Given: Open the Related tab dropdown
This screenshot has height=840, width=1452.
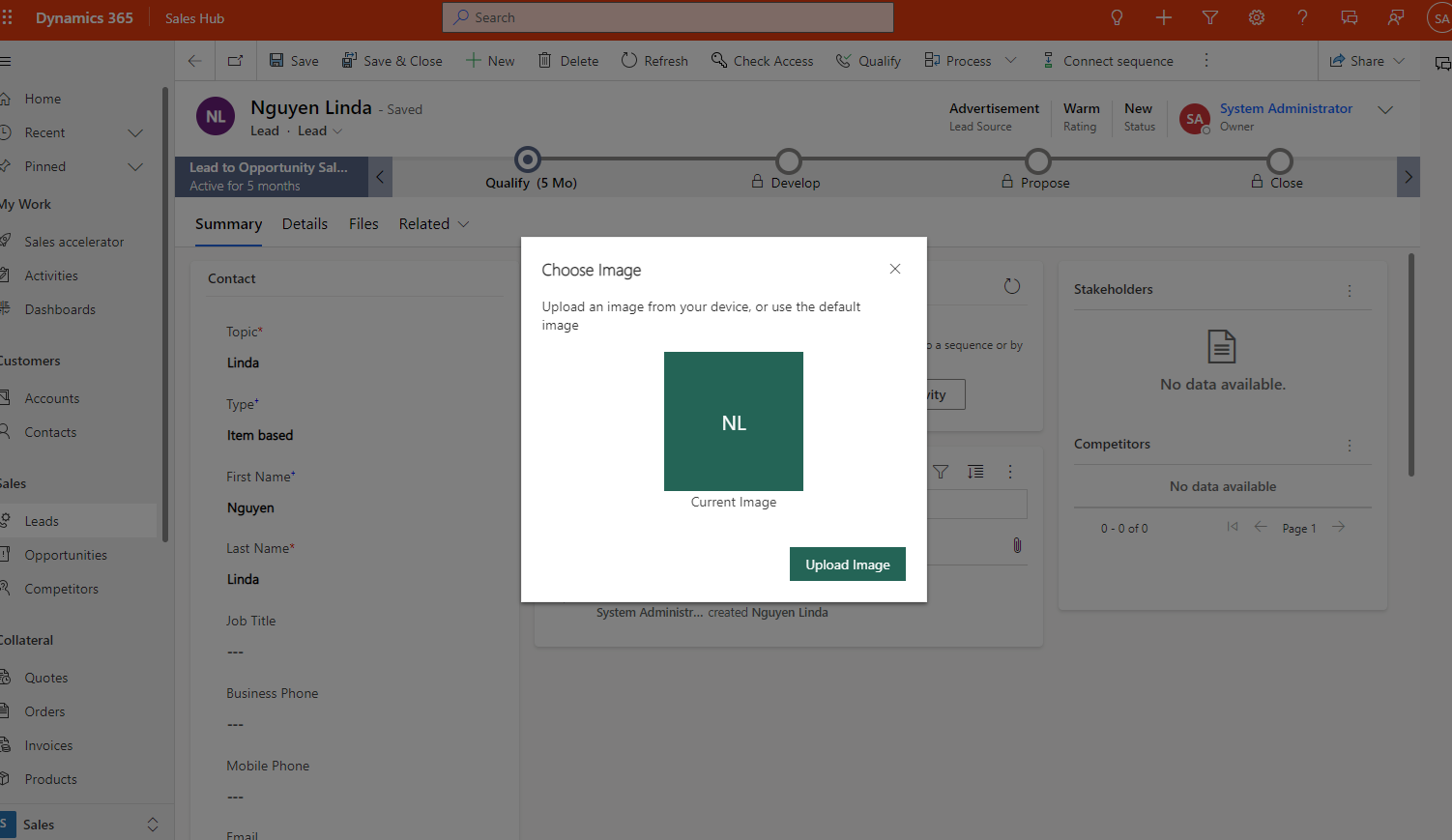Looking at the screenshot, I should 434,224.
